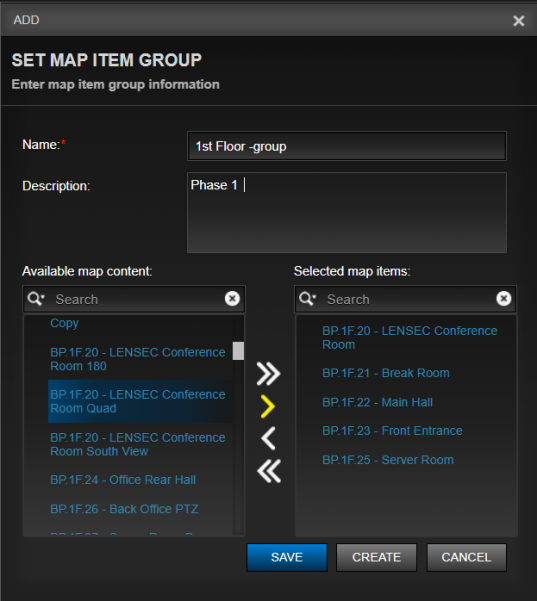Viewport: 537px width, 601px height.
Task: Click the remove-all double left arrow
Action: pyautogui.click(x=269, y=471)
